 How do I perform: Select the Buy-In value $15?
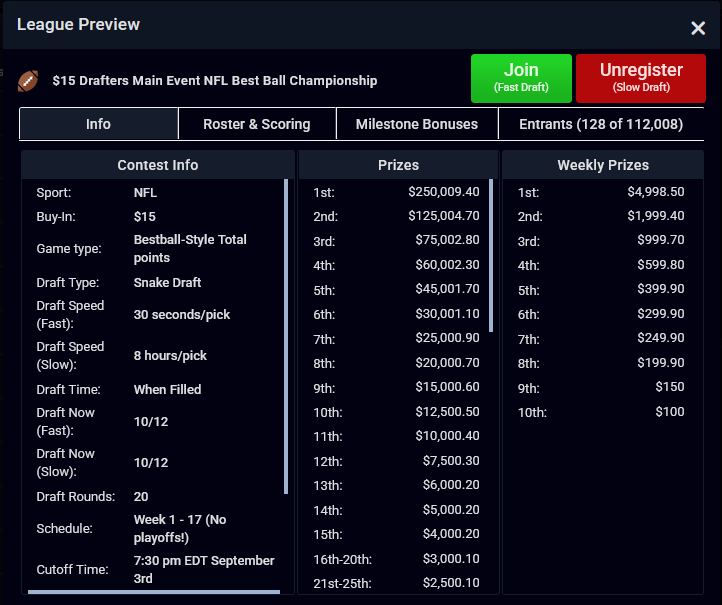[145, 217]
